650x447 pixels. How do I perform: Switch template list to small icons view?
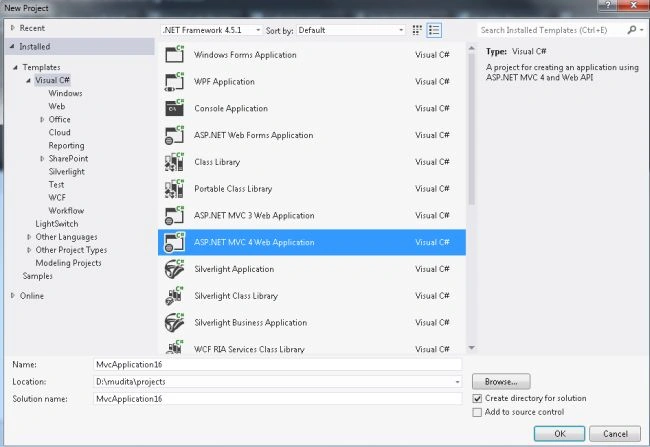pos(417,30)
